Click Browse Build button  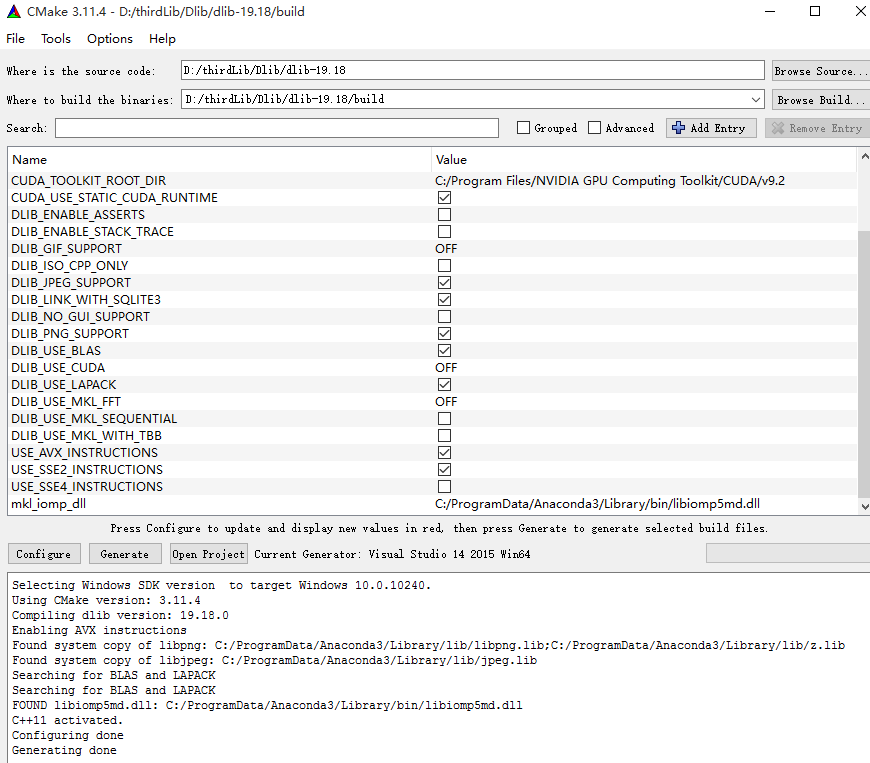pos(821,100)
